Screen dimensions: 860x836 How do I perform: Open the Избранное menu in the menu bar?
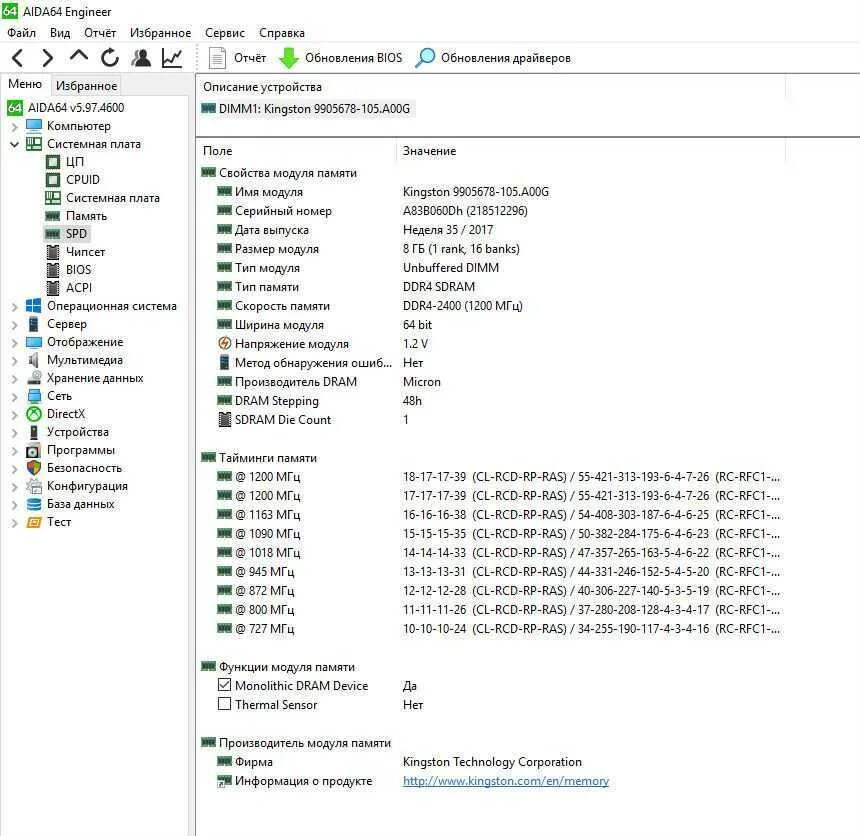(160, 33)
